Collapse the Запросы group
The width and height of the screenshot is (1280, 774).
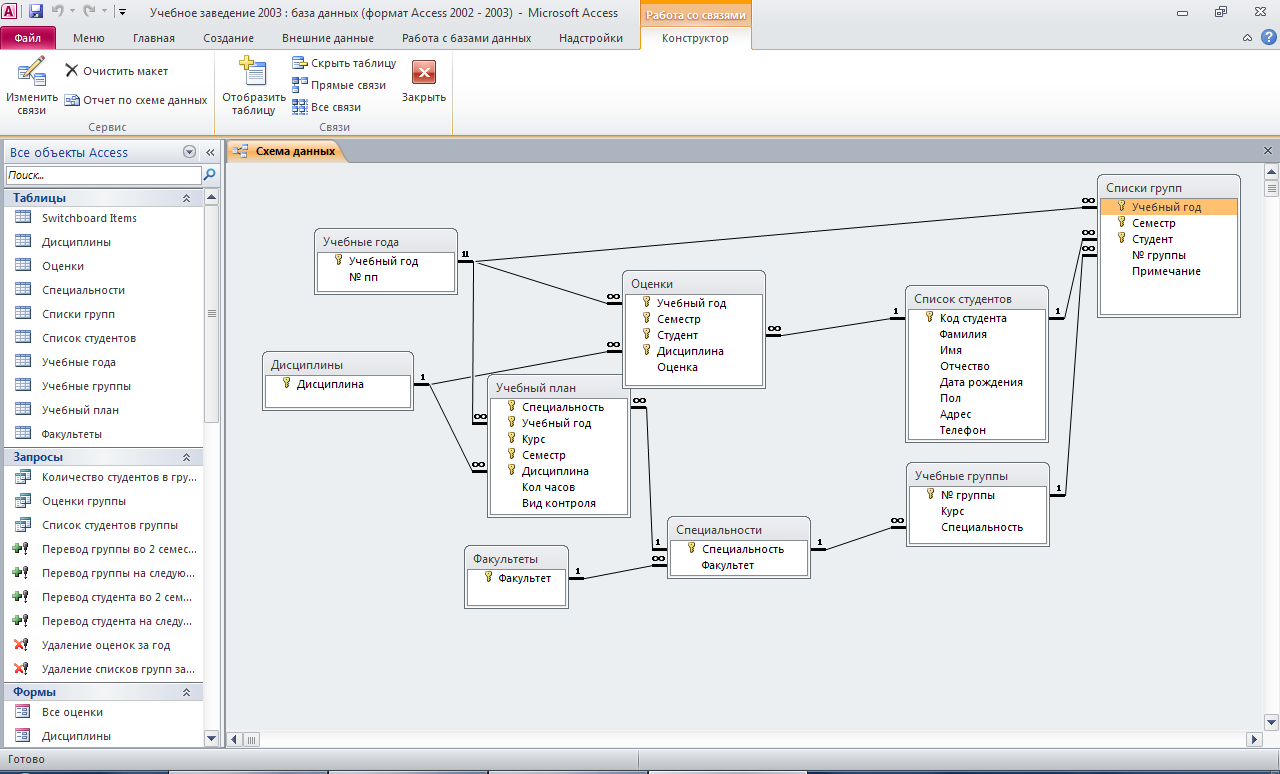186,456
